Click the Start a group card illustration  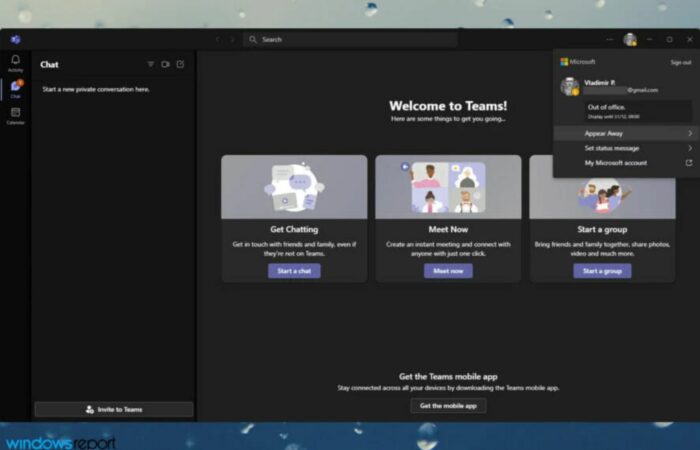click(602, 196)
